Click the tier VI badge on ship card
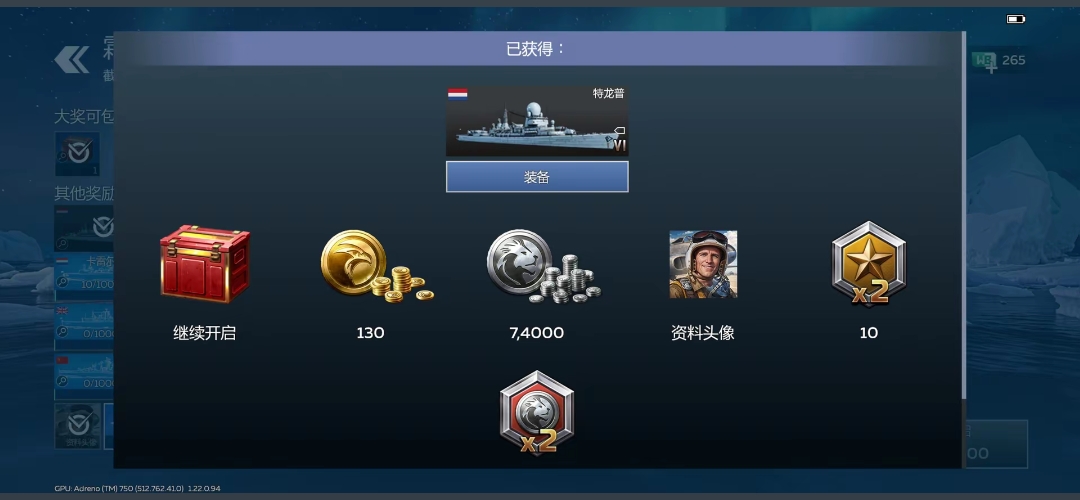 click(x=619, y=145)
